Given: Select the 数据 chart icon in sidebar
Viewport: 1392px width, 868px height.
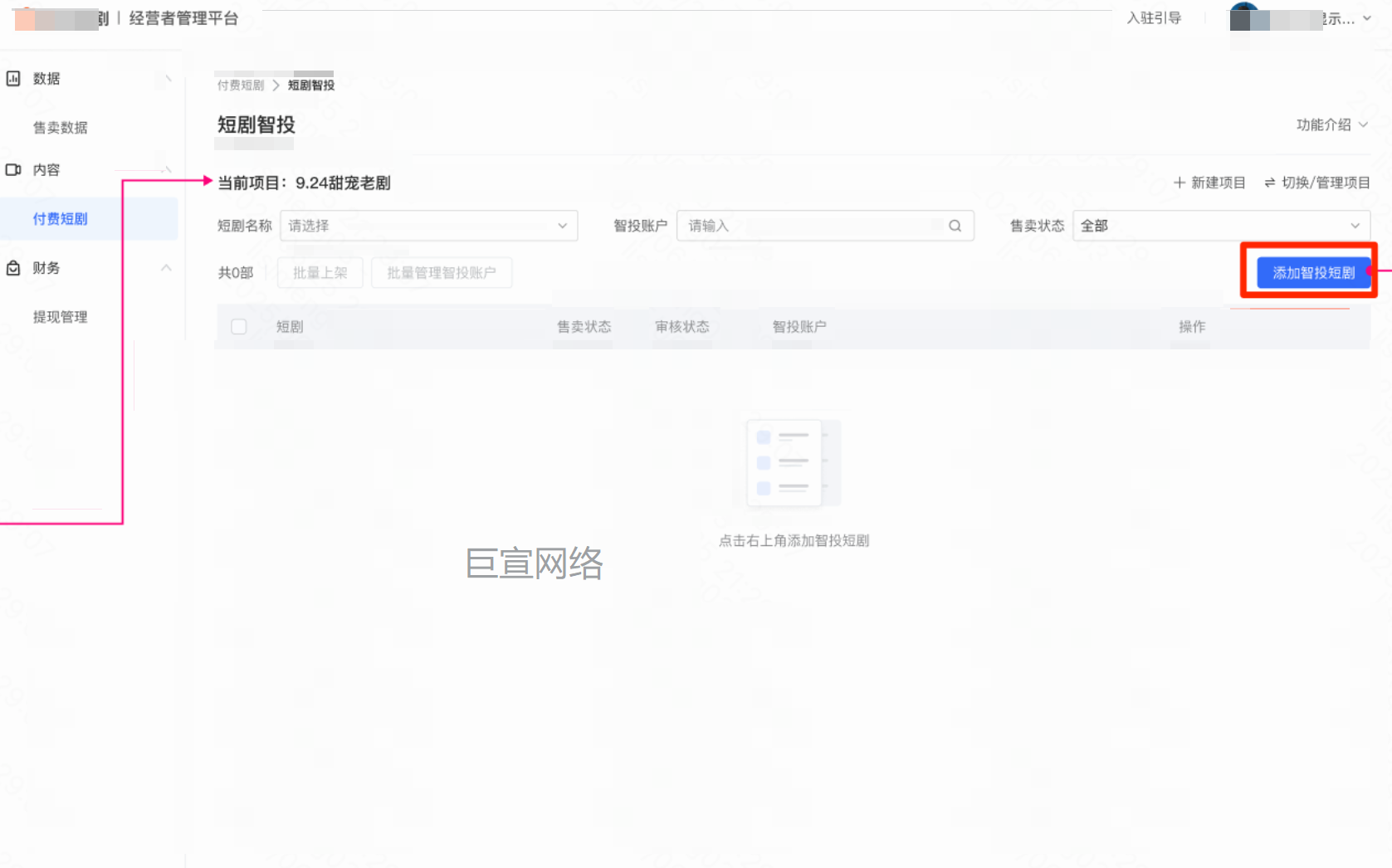Looking at the screenshot, I should coord(12,78).
